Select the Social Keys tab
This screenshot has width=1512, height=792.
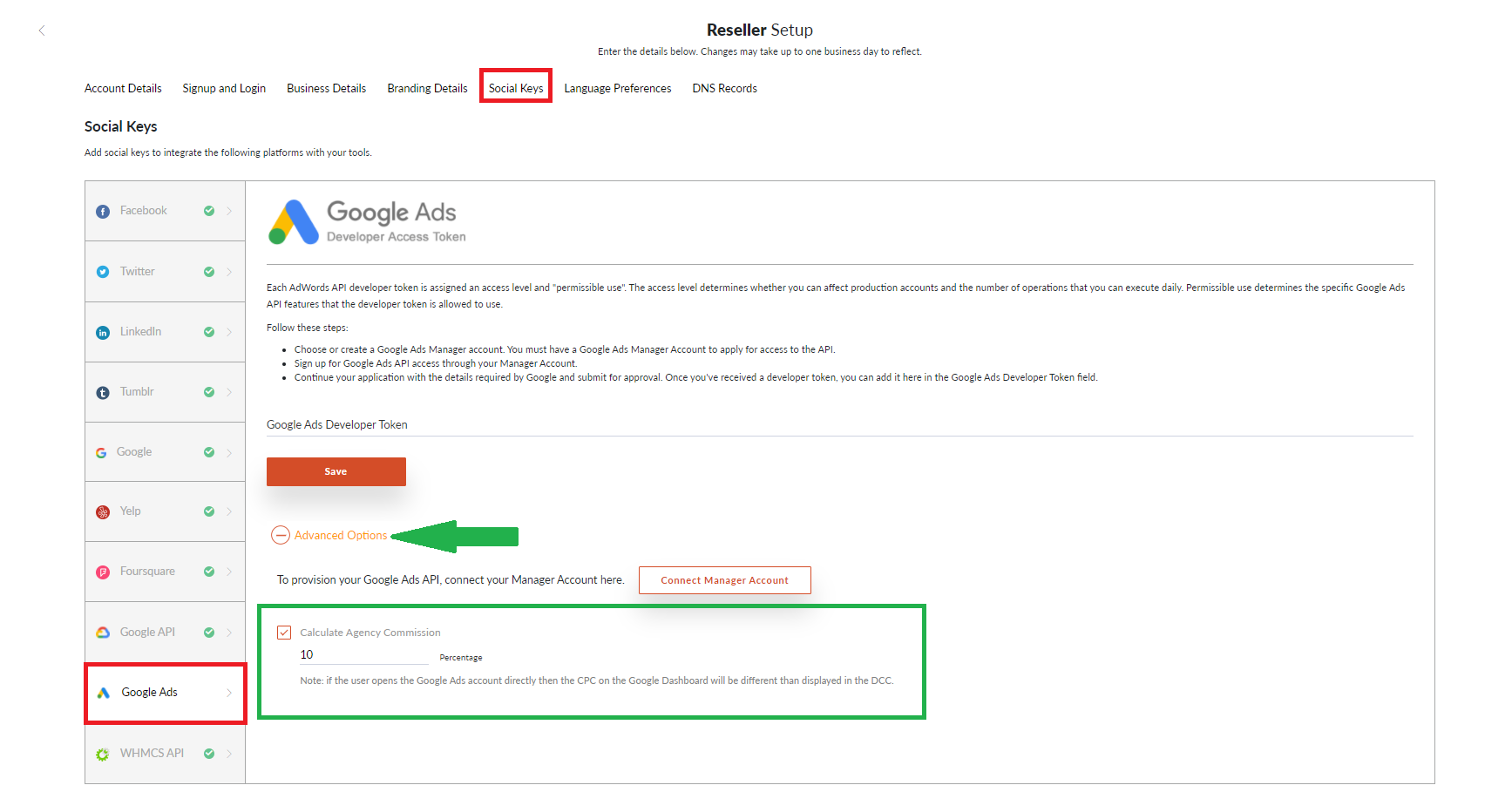pos(516,88)
